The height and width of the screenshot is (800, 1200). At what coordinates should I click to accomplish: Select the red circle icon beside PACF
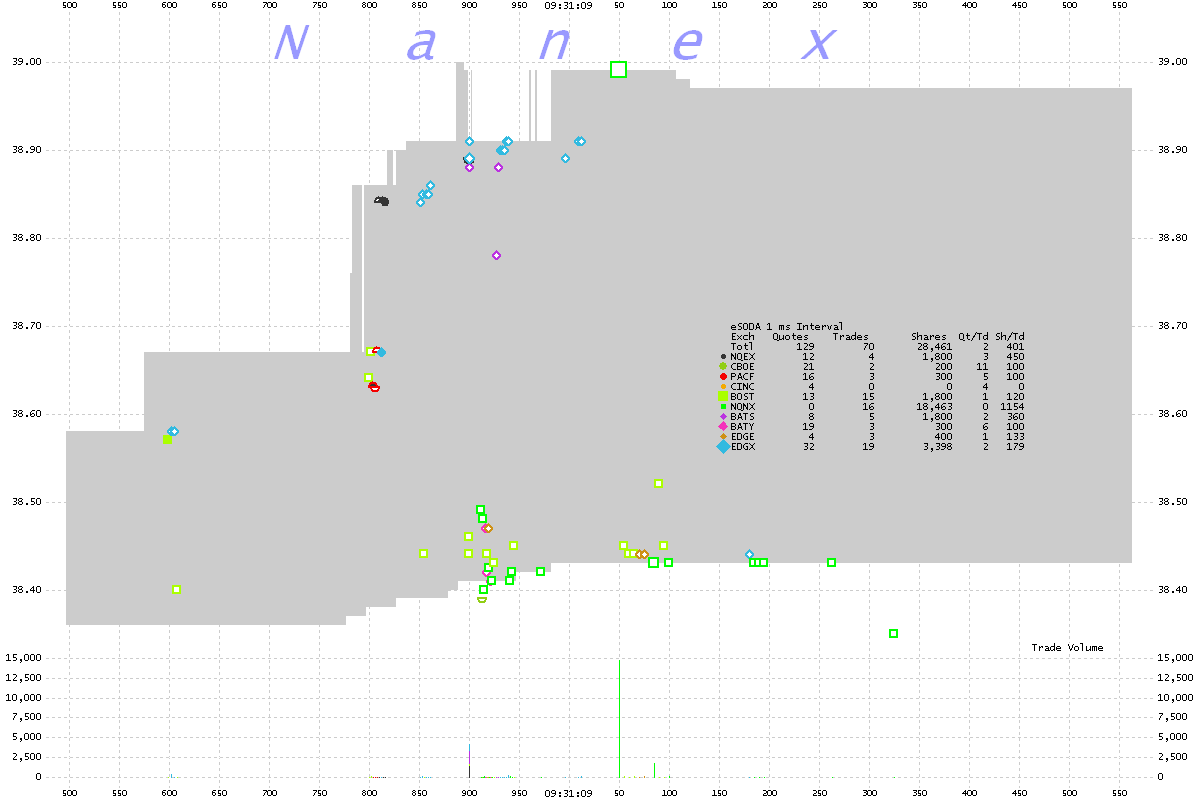click(x=723, y=376)
